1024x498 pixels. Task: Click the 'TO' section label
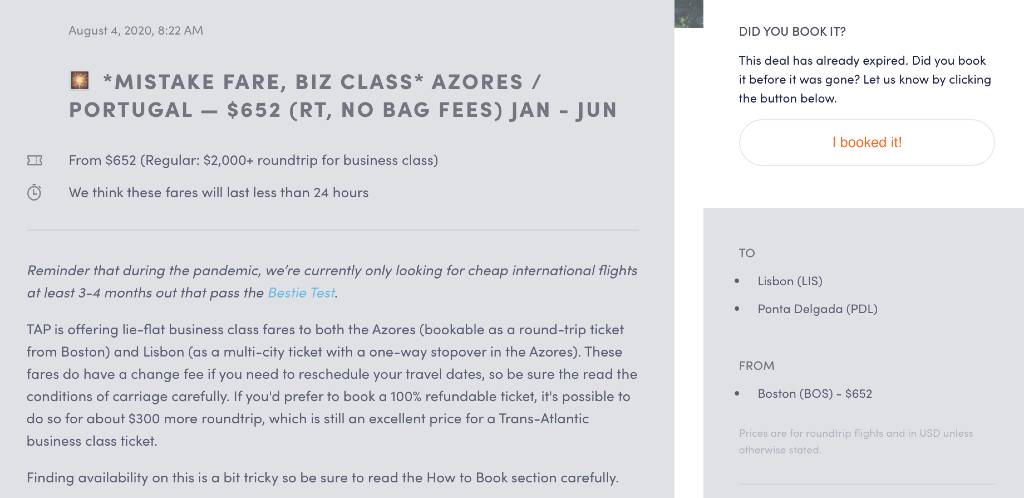point(746,253)
